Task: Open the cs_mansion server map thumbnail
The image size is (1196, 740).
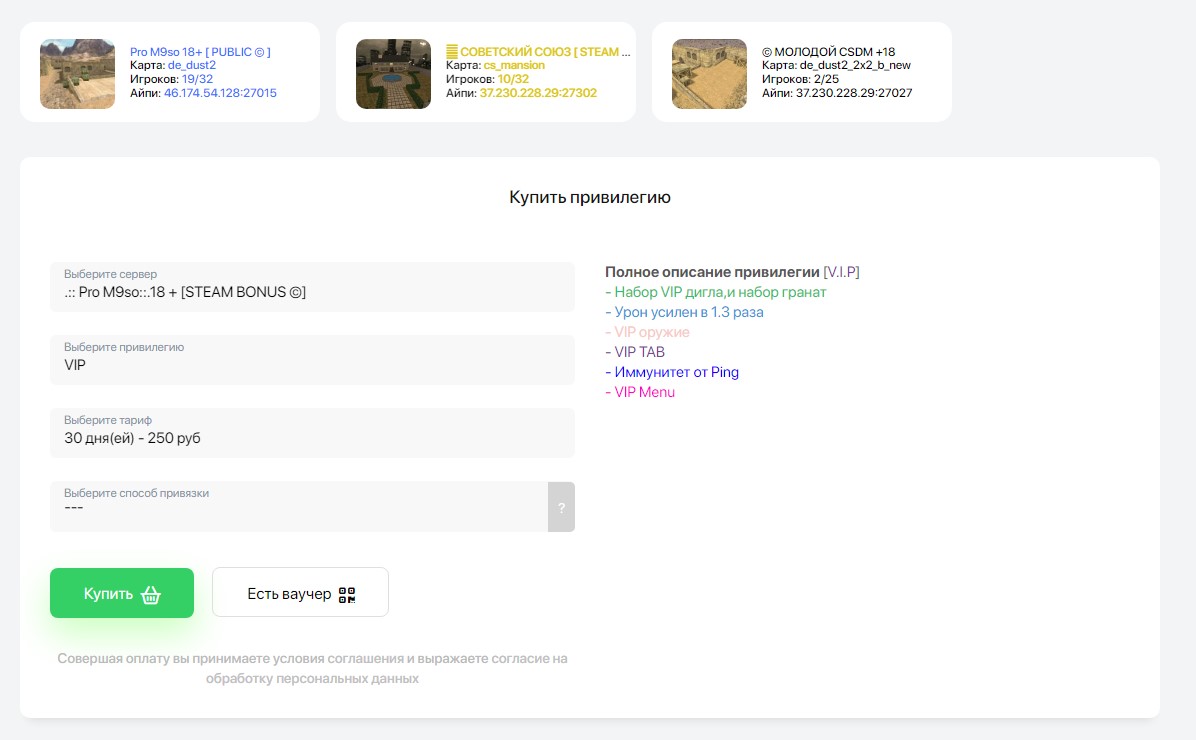Action: (393, 73)
